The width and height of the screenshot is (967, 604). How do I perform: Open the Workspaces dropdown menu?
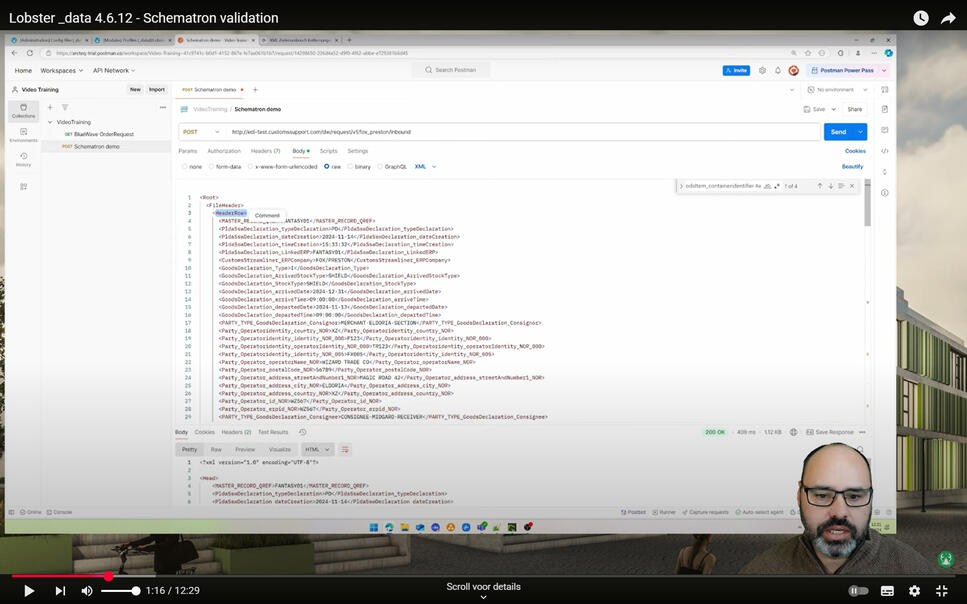point(61,71)
